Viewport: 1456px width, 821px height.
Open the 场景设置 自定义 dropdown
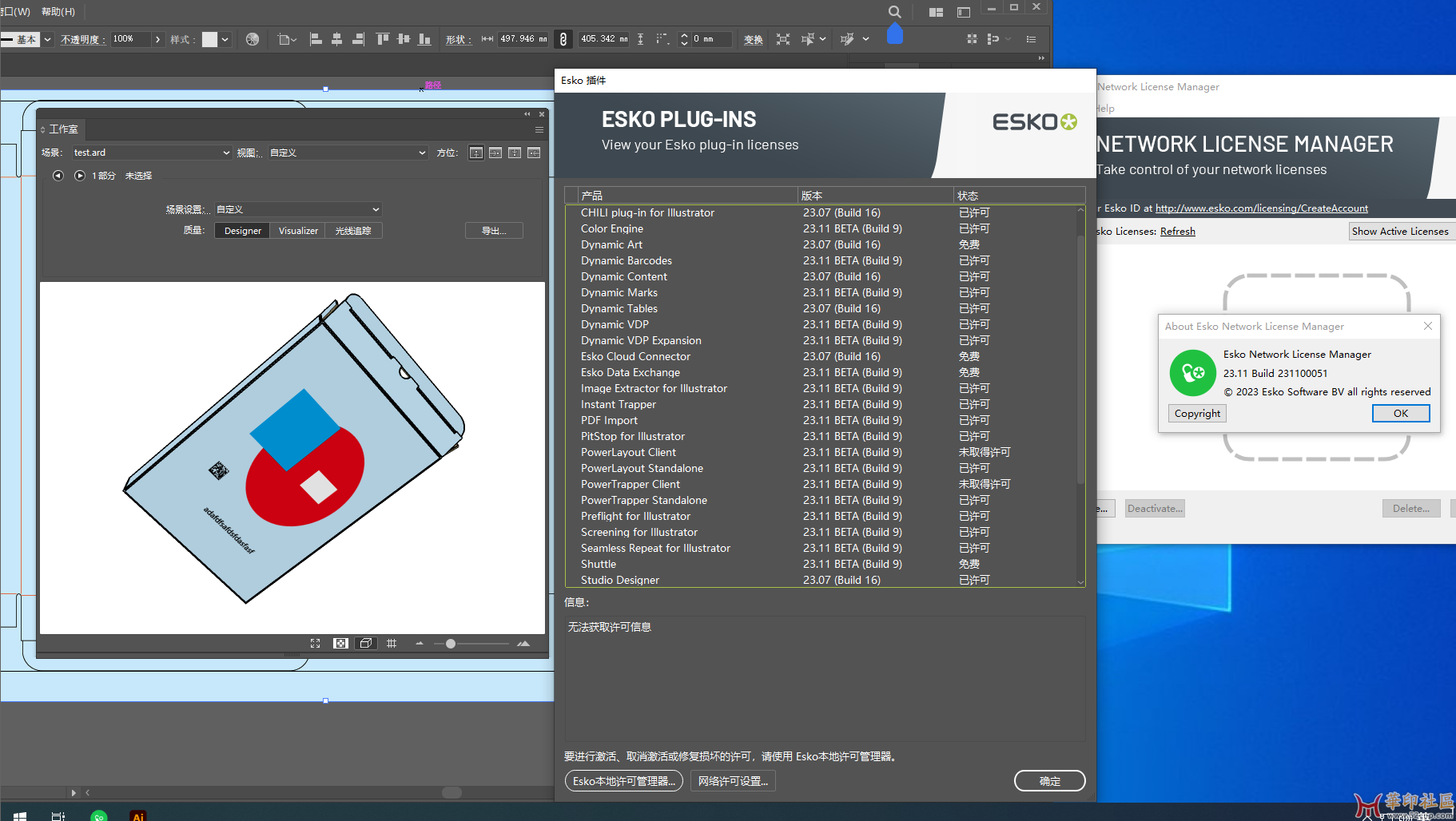click(298, 209)
